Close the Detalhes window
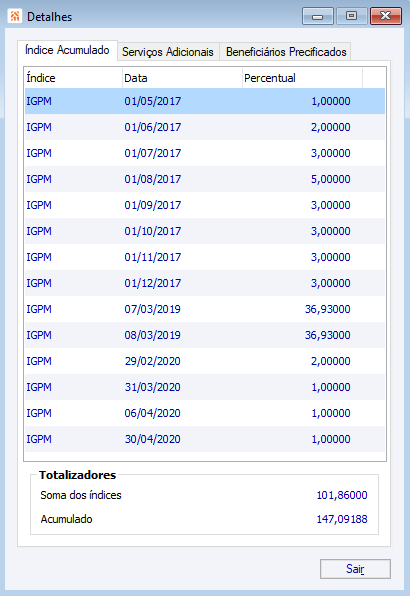Image resolution: width=410 pixels, height=596 pixels. [386, 16]
